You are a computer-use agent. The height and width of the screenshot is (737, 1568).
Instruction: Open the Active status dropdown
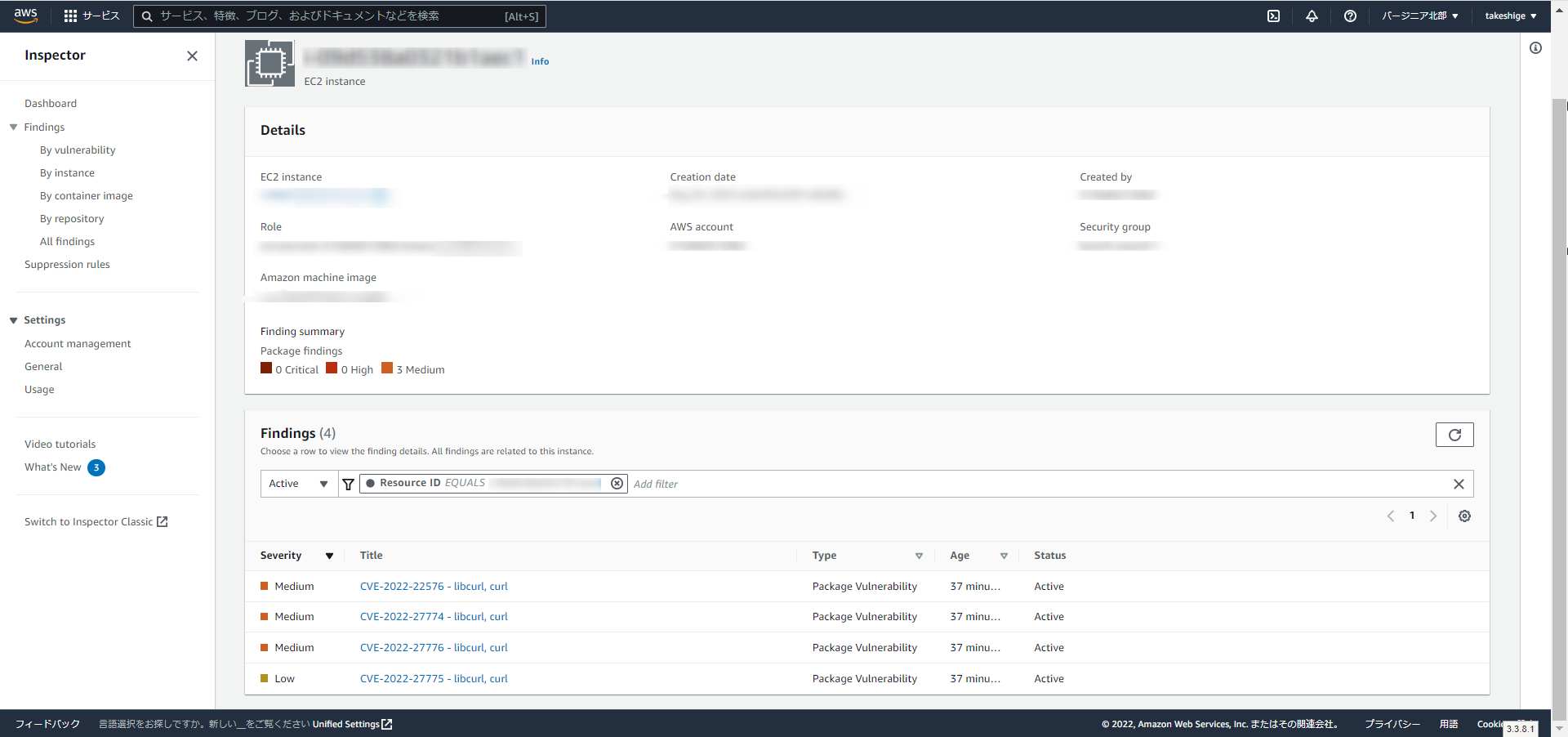[x=299, y=484]
